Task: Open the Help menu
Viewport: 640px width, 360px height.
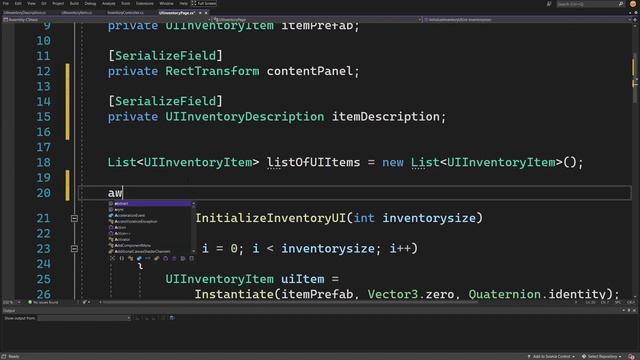Action: [183, 3]
